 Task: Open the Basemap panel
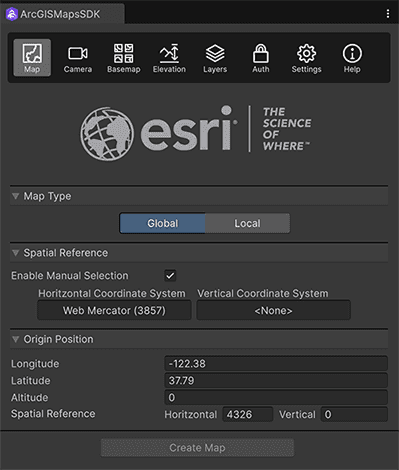coord(124,58)
